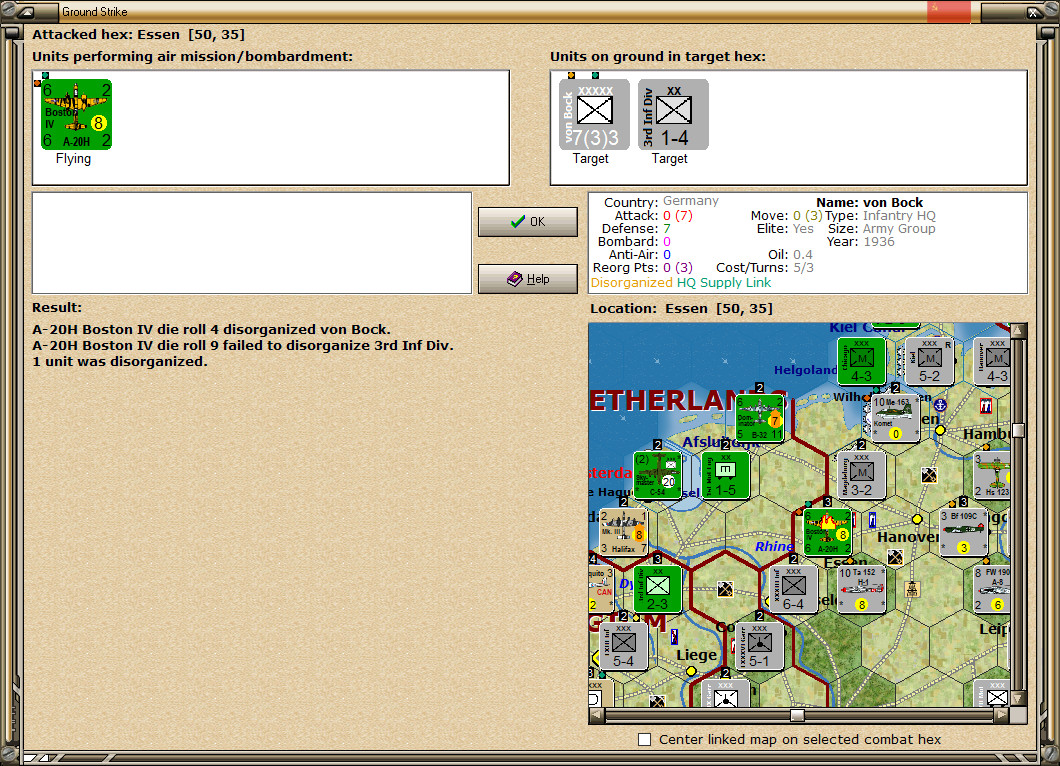
Task: Click the empty message box left of OK
Action: [x=251, y=243]
